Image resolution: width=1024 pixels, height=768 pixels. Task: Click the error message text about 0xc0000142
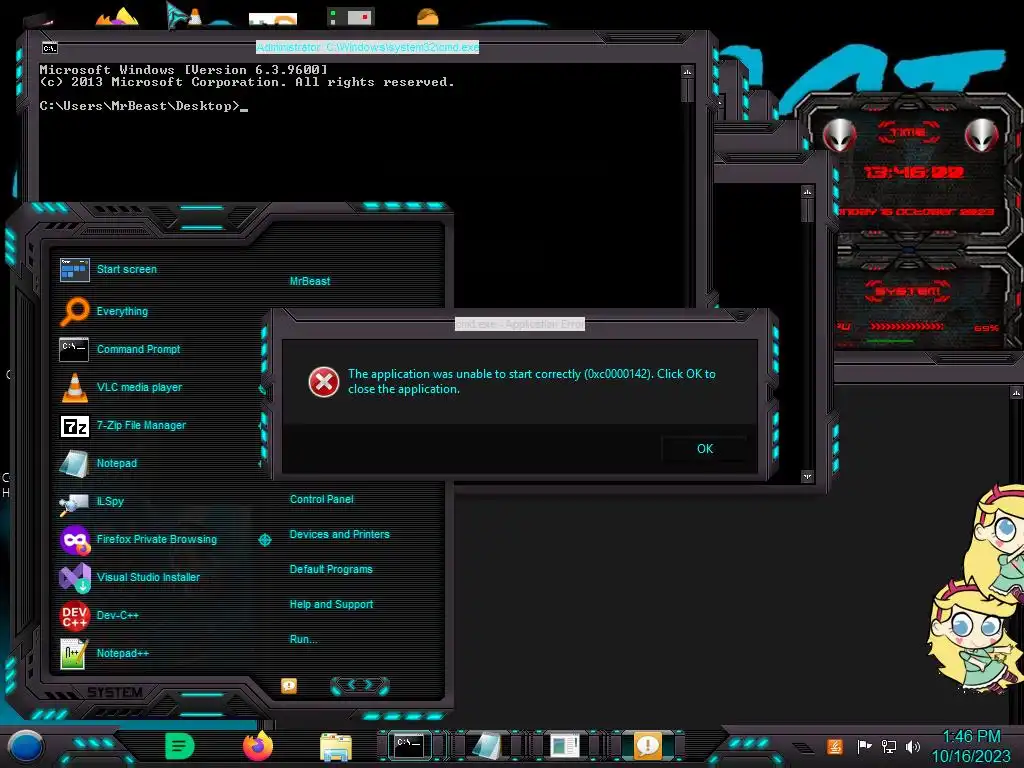click(532, 381)
